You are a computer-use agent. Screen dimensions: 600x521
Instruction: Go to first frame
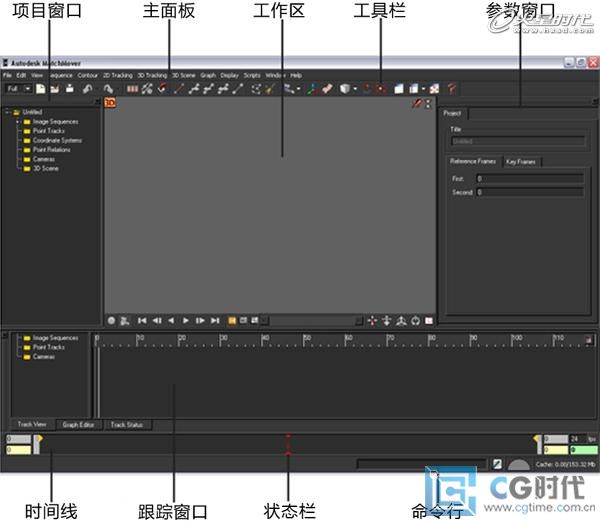[x=142, y=321]
